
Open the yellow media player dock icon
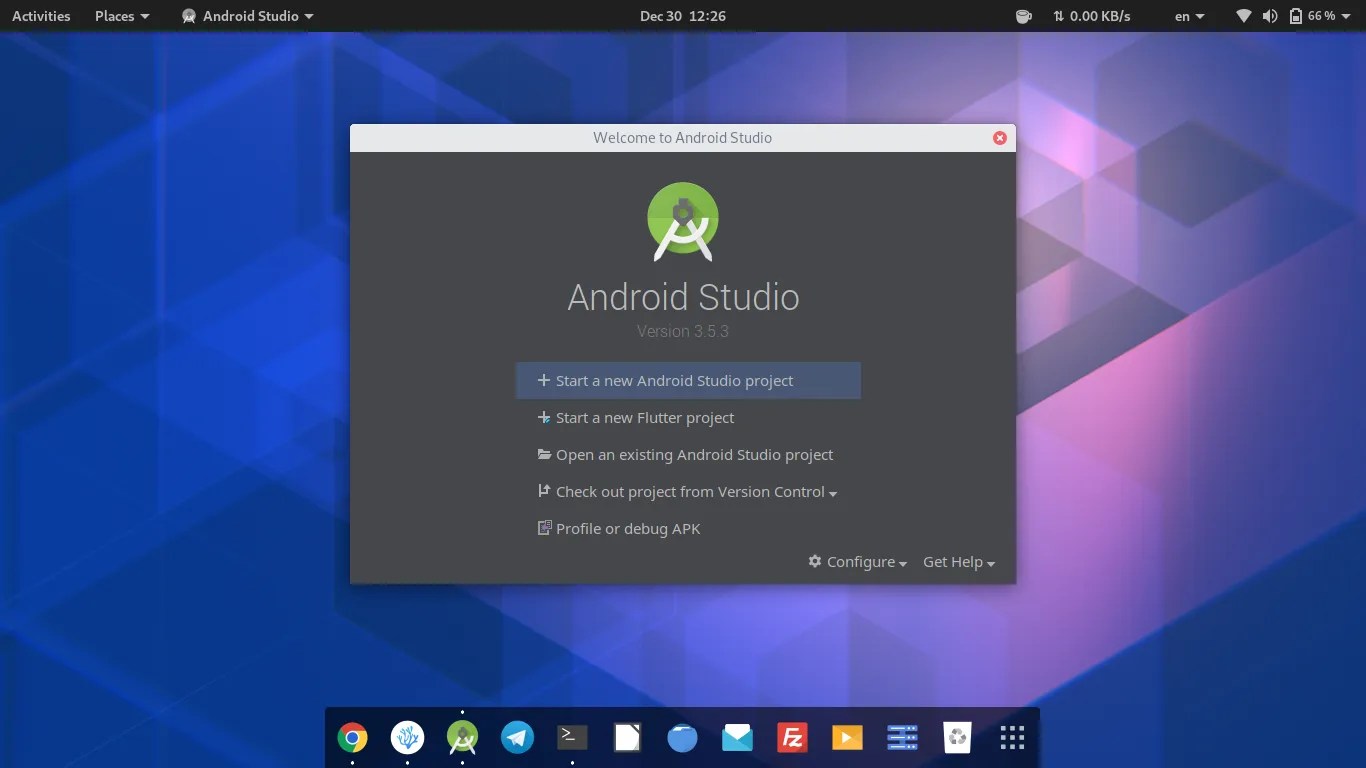coord(847,738)
